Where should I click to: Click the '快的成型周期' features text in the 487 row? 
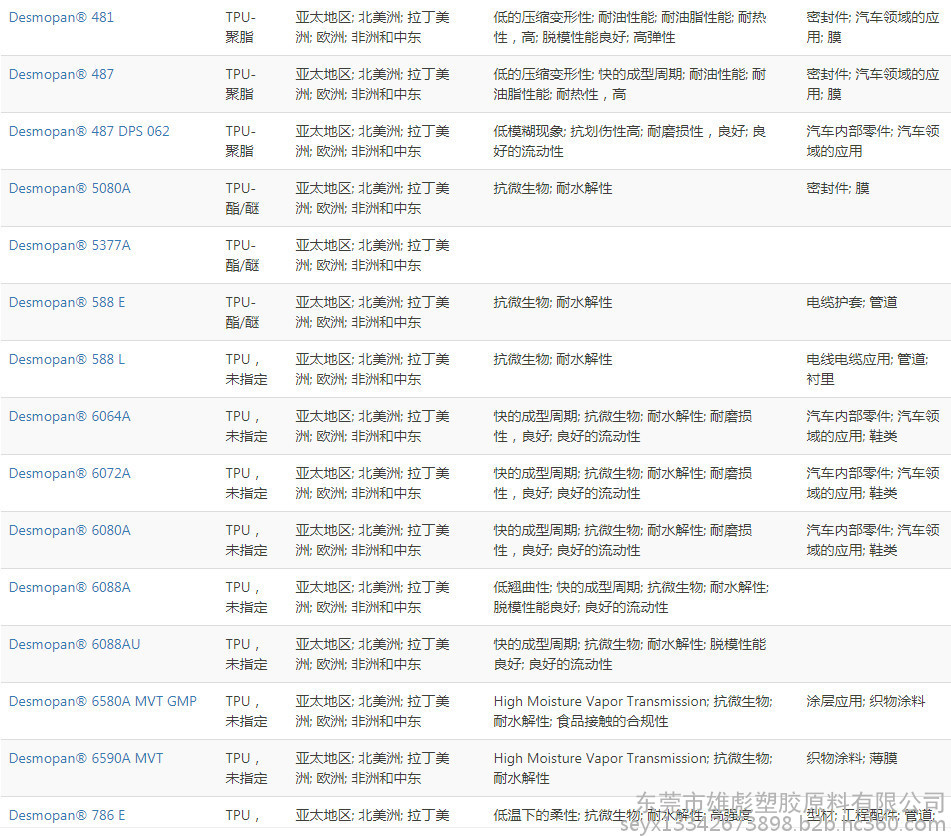[x=630, y=84]
